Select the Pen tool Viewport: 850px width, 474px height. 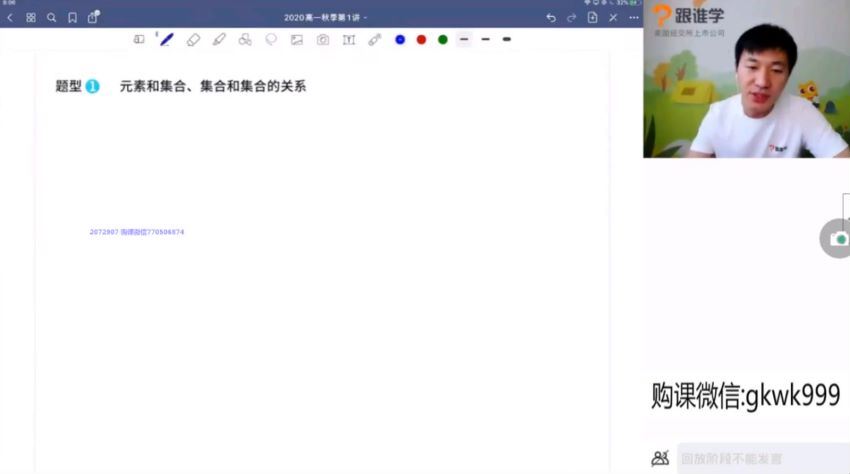pyautogui.click(x=166, y=39)
